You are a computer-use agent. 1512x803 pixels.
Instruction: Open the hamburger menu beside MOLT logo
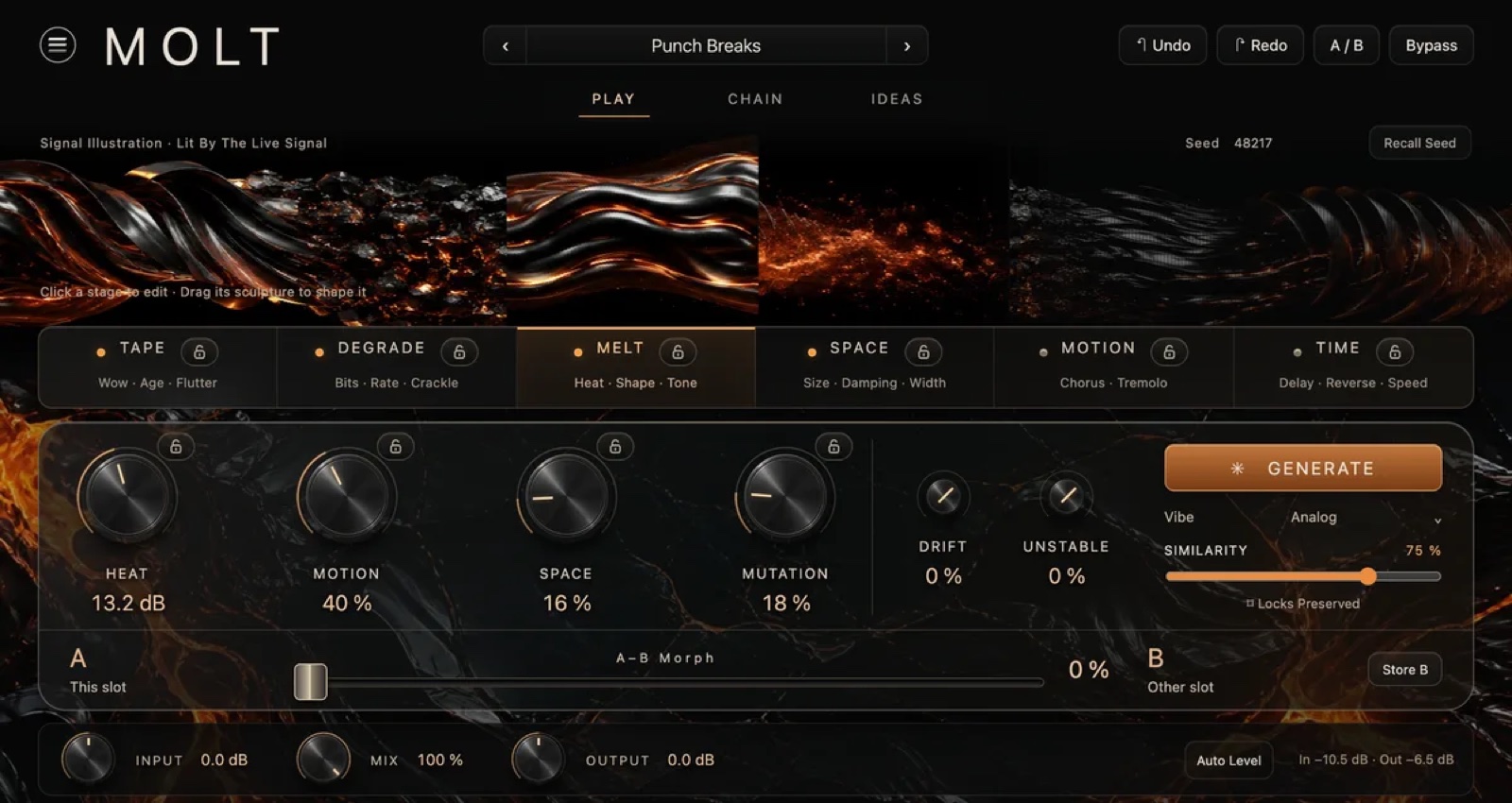click(x=58, y=44)
